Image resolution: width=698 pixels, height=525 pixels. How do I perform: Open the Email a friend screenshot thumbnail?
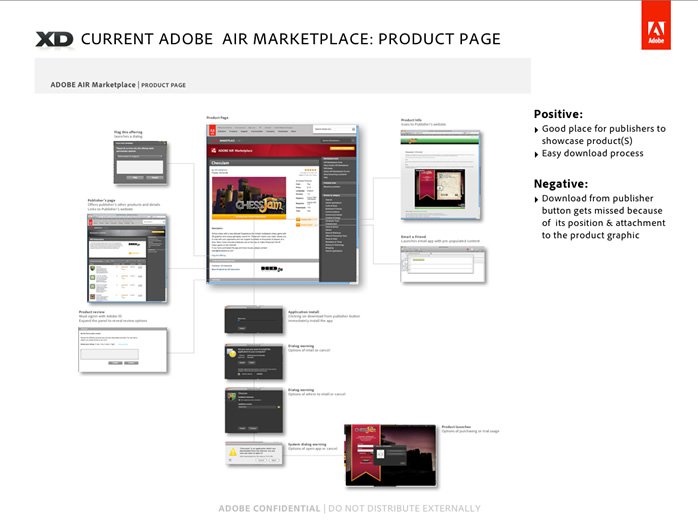443,265
